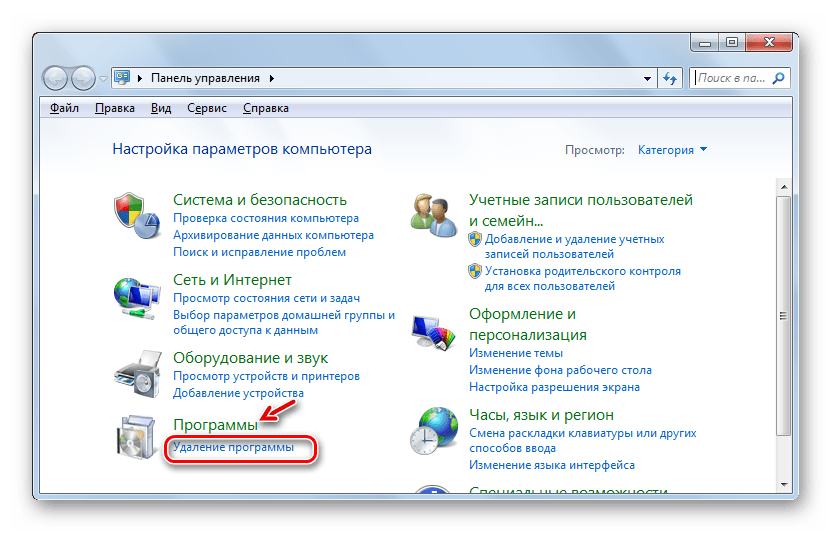Click Проверка состояния компьютера link
Screen dimensions: 832x533
coord(266,218)
